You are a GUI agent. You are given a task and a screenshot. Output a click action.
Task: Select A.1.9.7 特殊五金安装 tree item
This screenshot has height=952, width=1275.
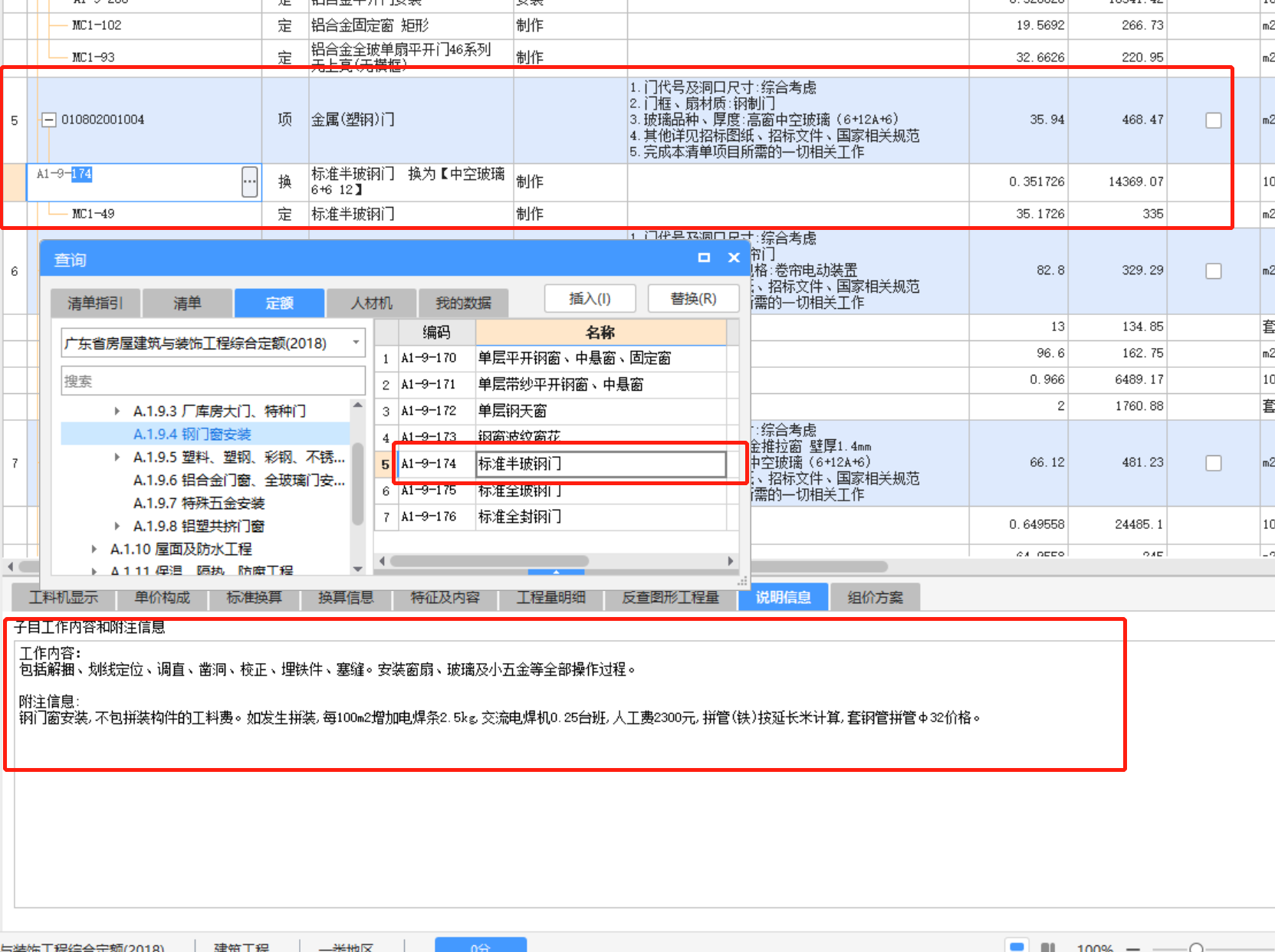click(x=199, y=504)
